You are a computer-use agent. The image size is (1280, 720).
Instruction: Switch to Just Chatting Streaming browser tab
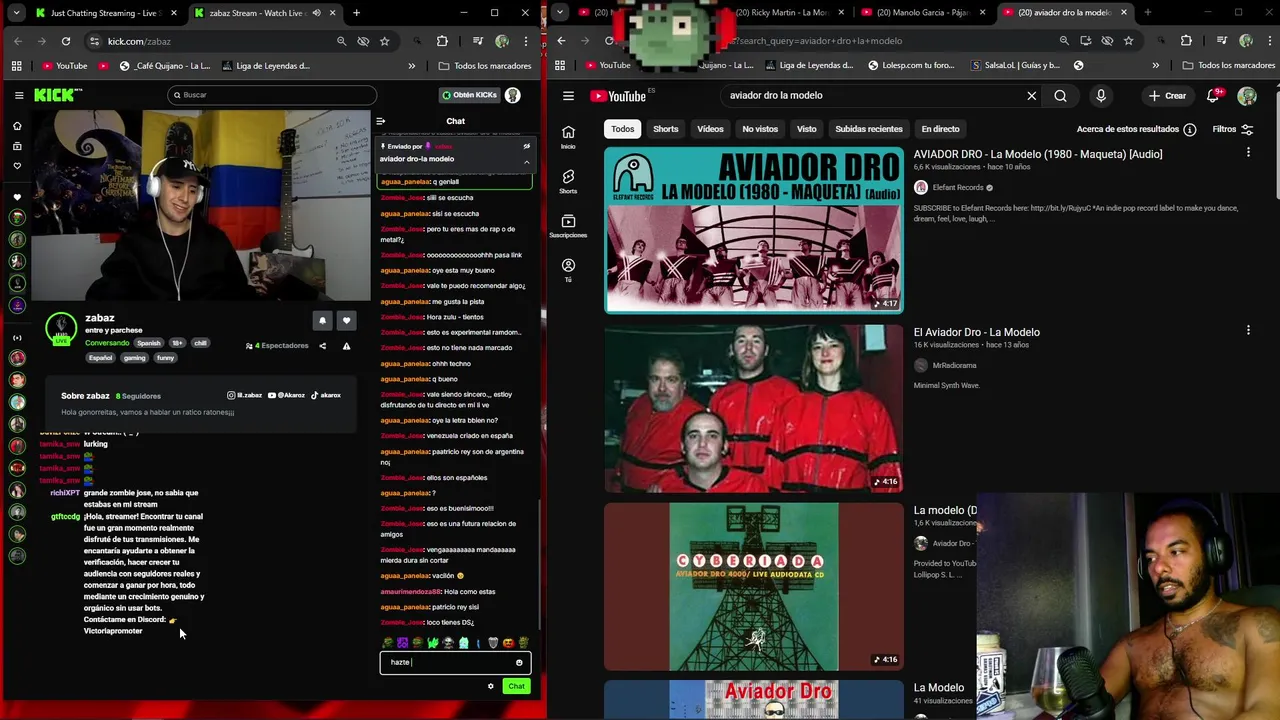pyautogui.click(x=105, y=13)
